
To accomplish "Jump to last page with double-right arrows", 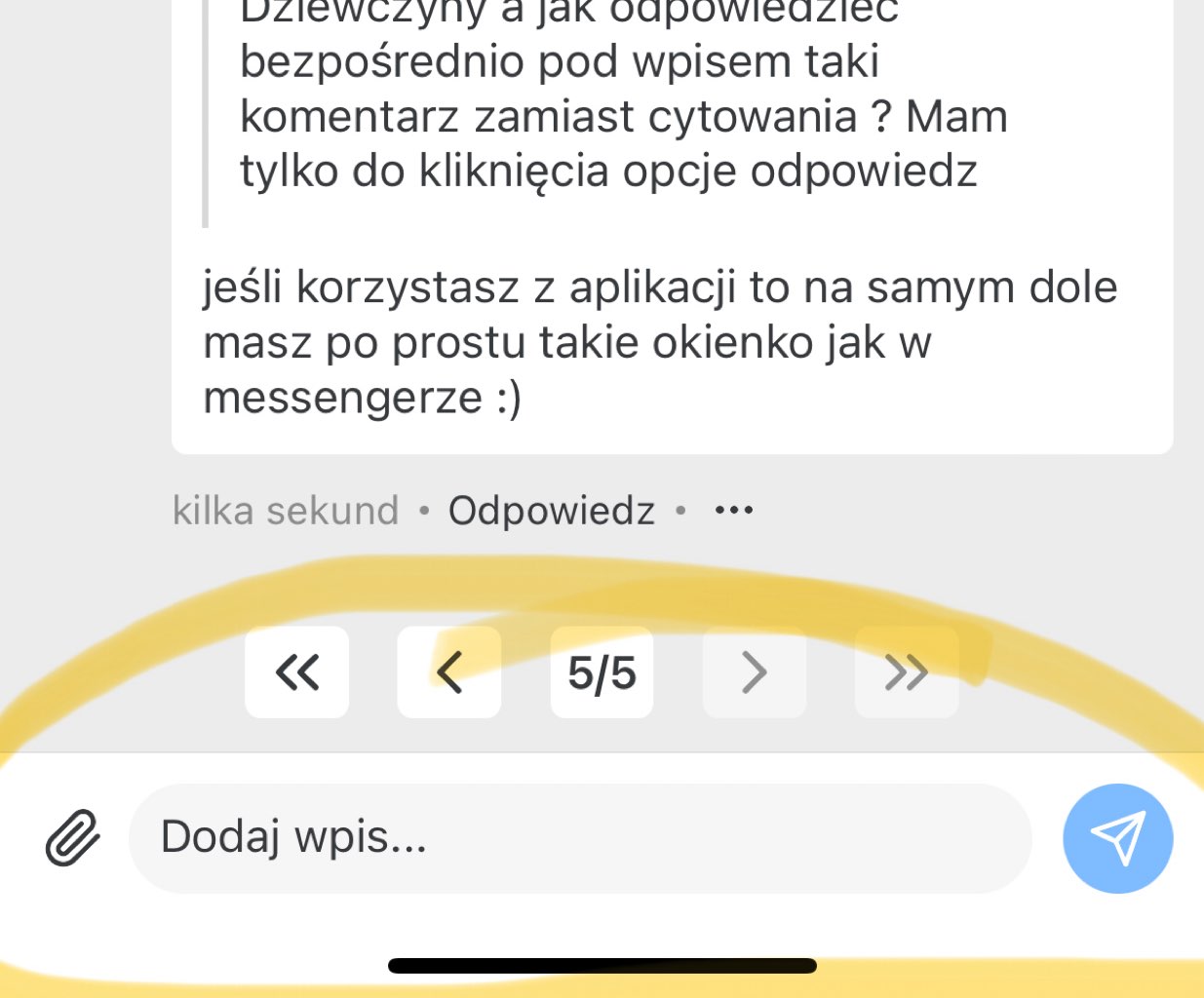I will coord(907,672).
